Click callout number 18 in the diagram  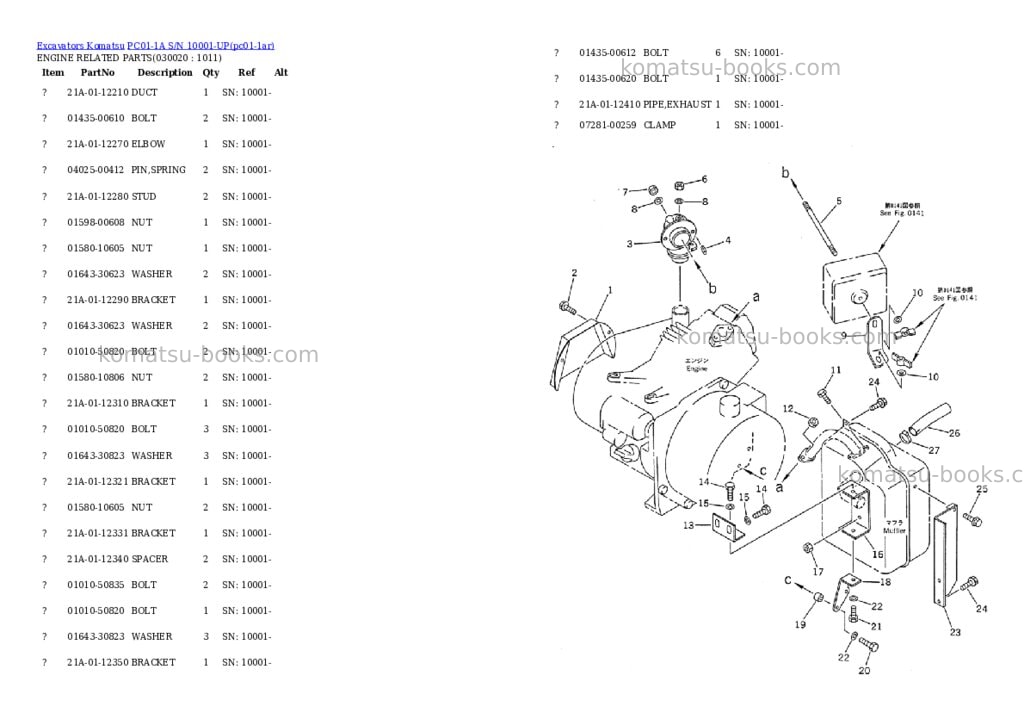(886, 582)
